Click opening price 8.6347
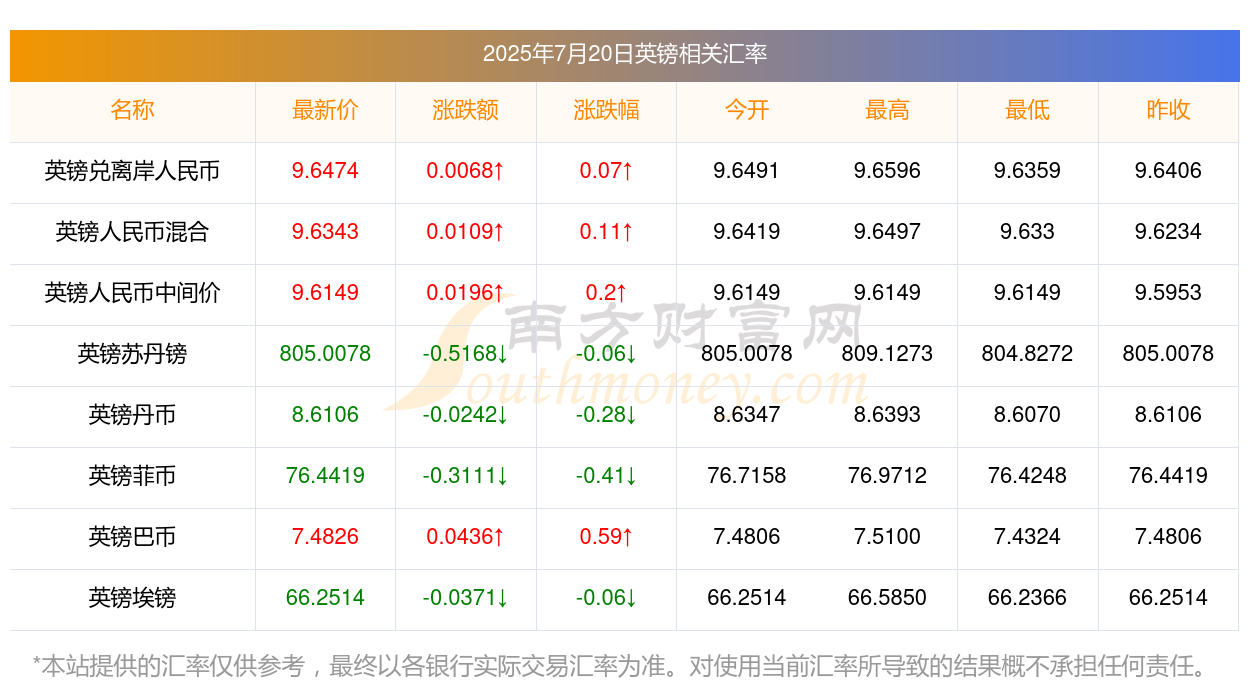This screenshot has height=698, width=1250. coord(747,415)
